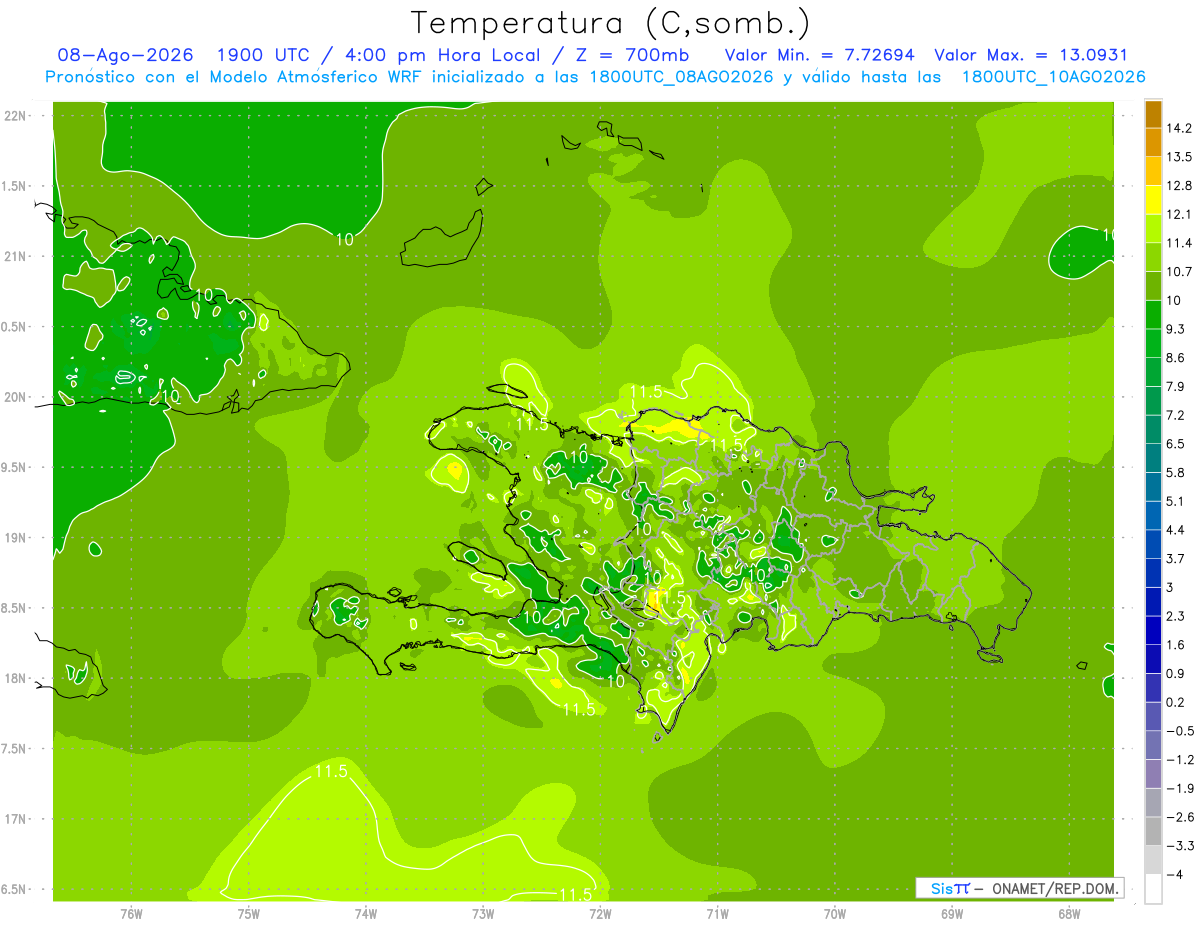The height and width of the screenshot is (927, 1200).
Task: Click the title "Temperatura (C,somb.)"
Action: (x=611, y=23)
